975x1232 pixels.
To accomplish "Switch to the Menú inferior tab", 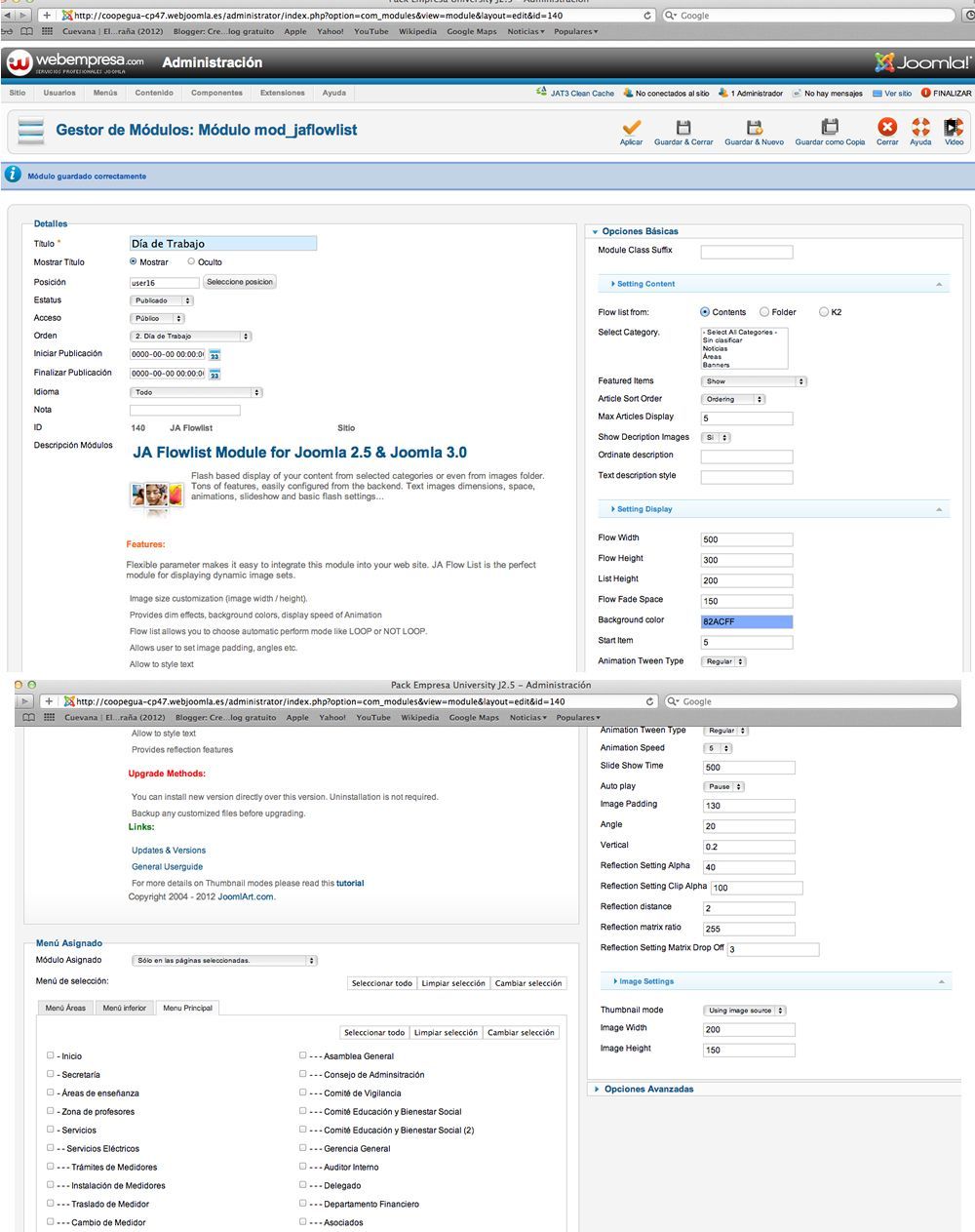I will click(125, 1008).
